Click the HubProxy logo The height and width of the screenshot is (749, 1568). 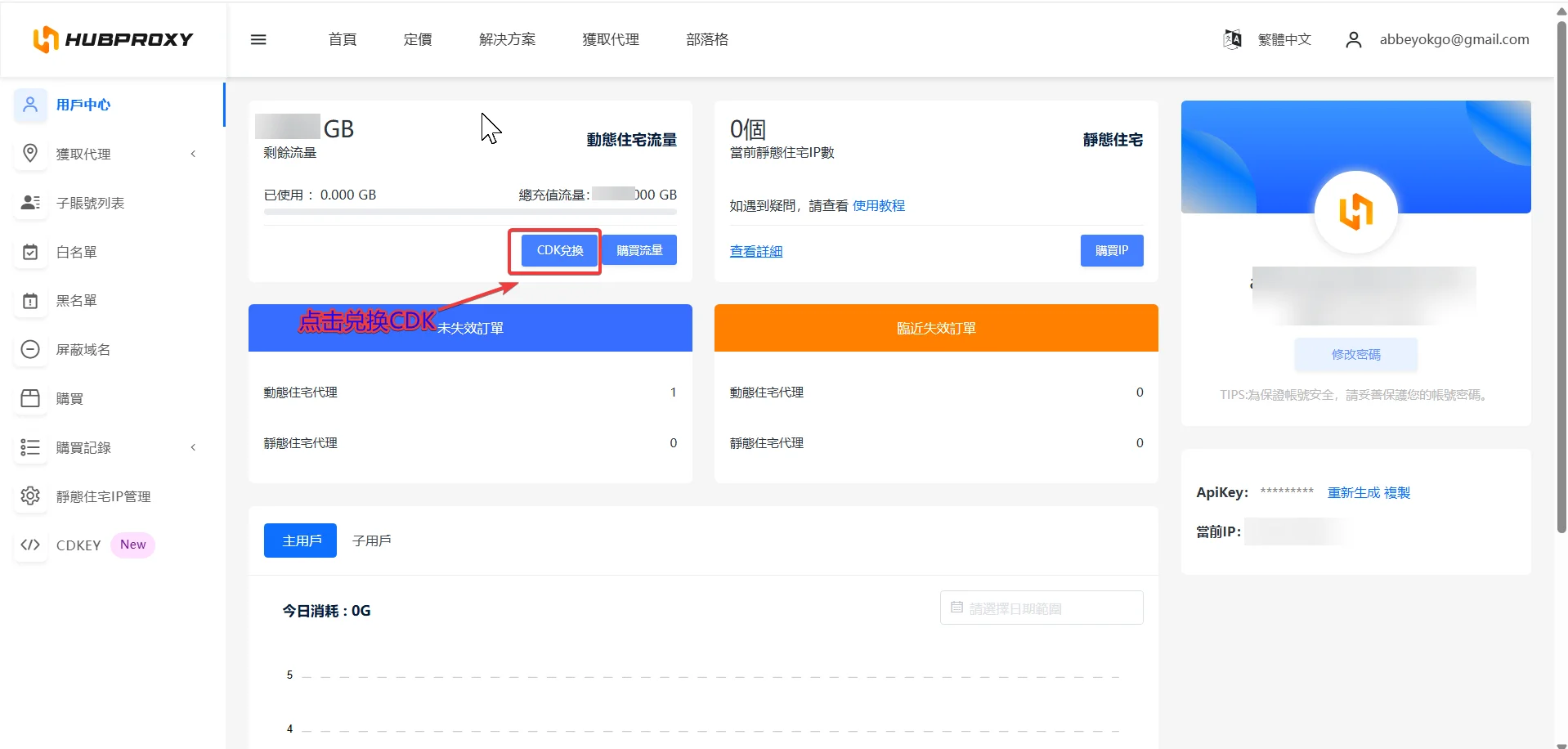(x=113, y=39)
